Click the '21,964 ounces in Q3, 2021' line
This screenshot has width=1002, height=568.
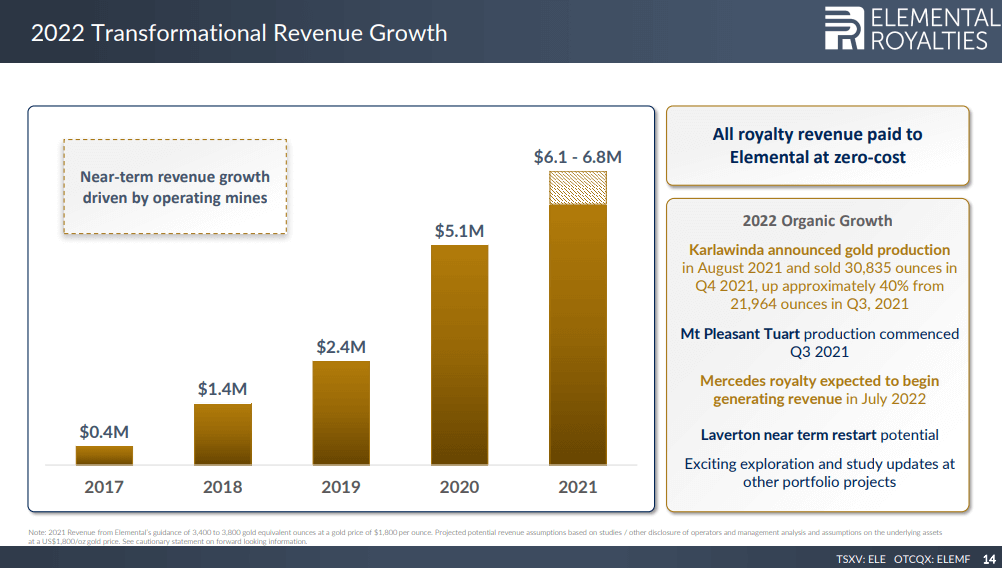[x=819, y=304]
